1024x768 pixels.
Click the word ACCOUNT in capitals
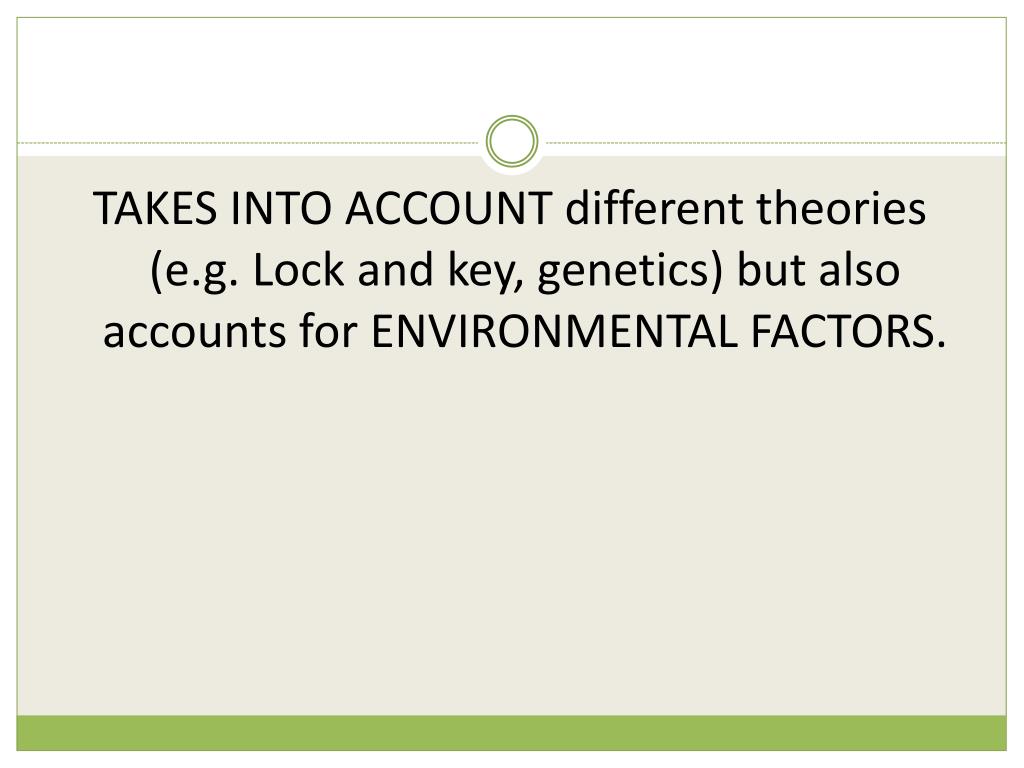(x=449, y=208)
